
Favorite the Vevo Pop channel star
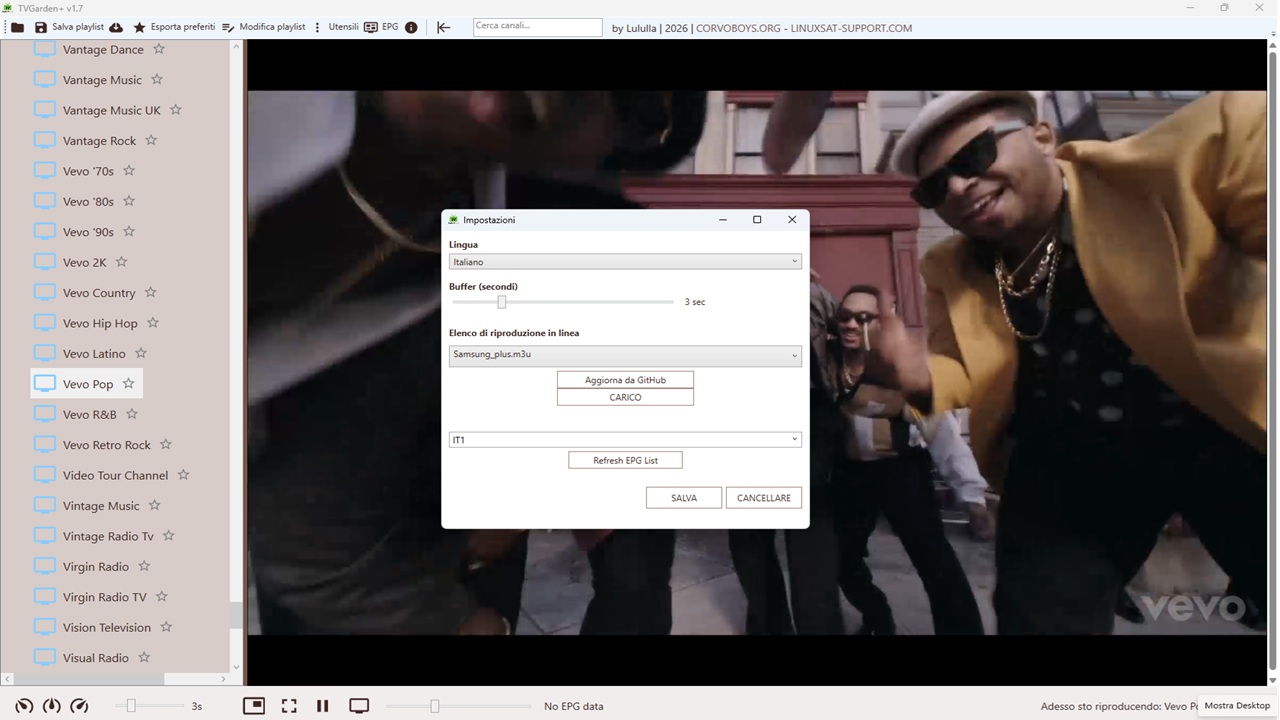coord(128,384)
